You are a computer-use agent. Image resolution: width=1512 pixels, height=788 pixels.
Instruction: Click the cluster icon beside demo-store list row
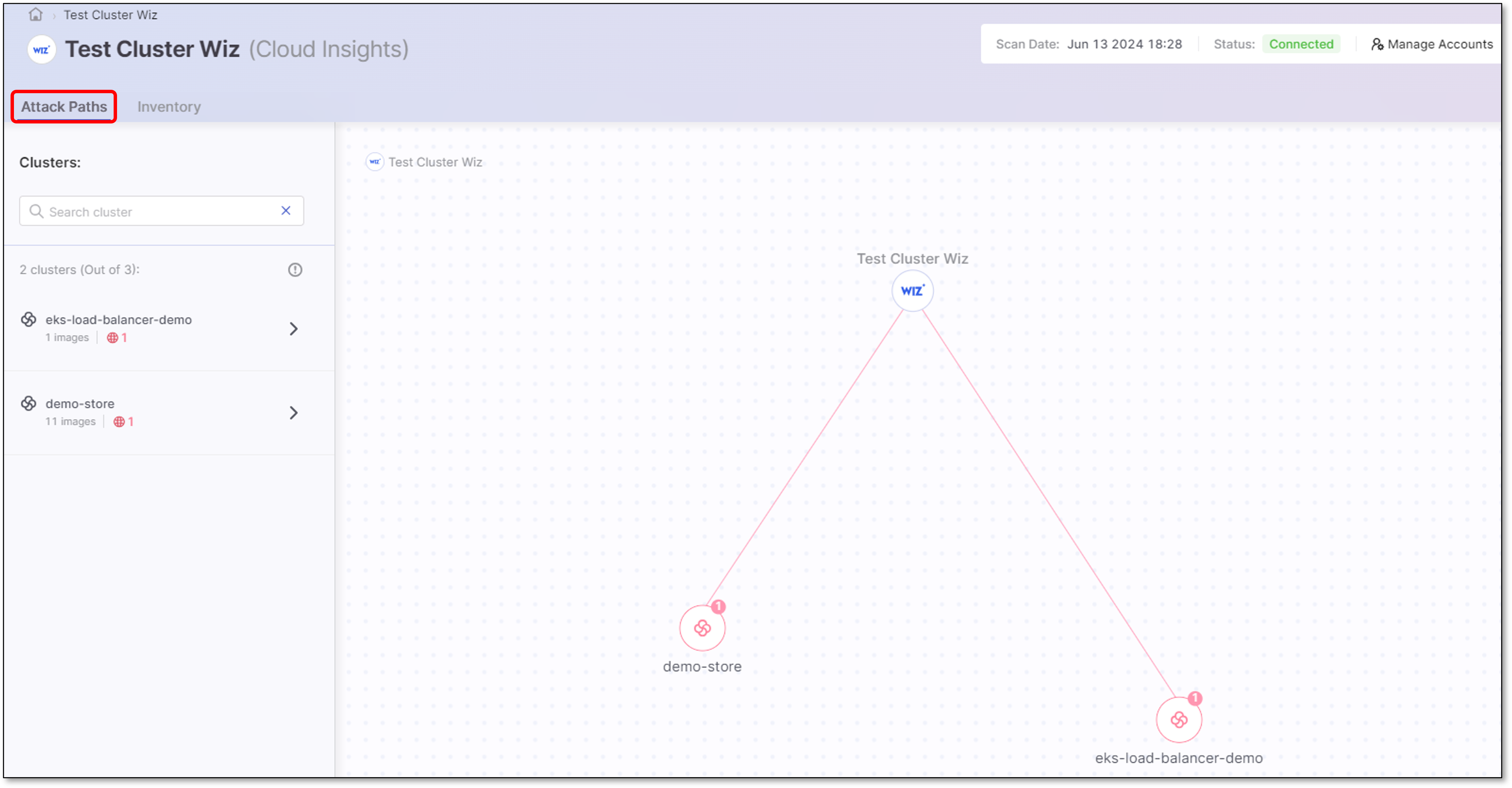coord(29,404)
